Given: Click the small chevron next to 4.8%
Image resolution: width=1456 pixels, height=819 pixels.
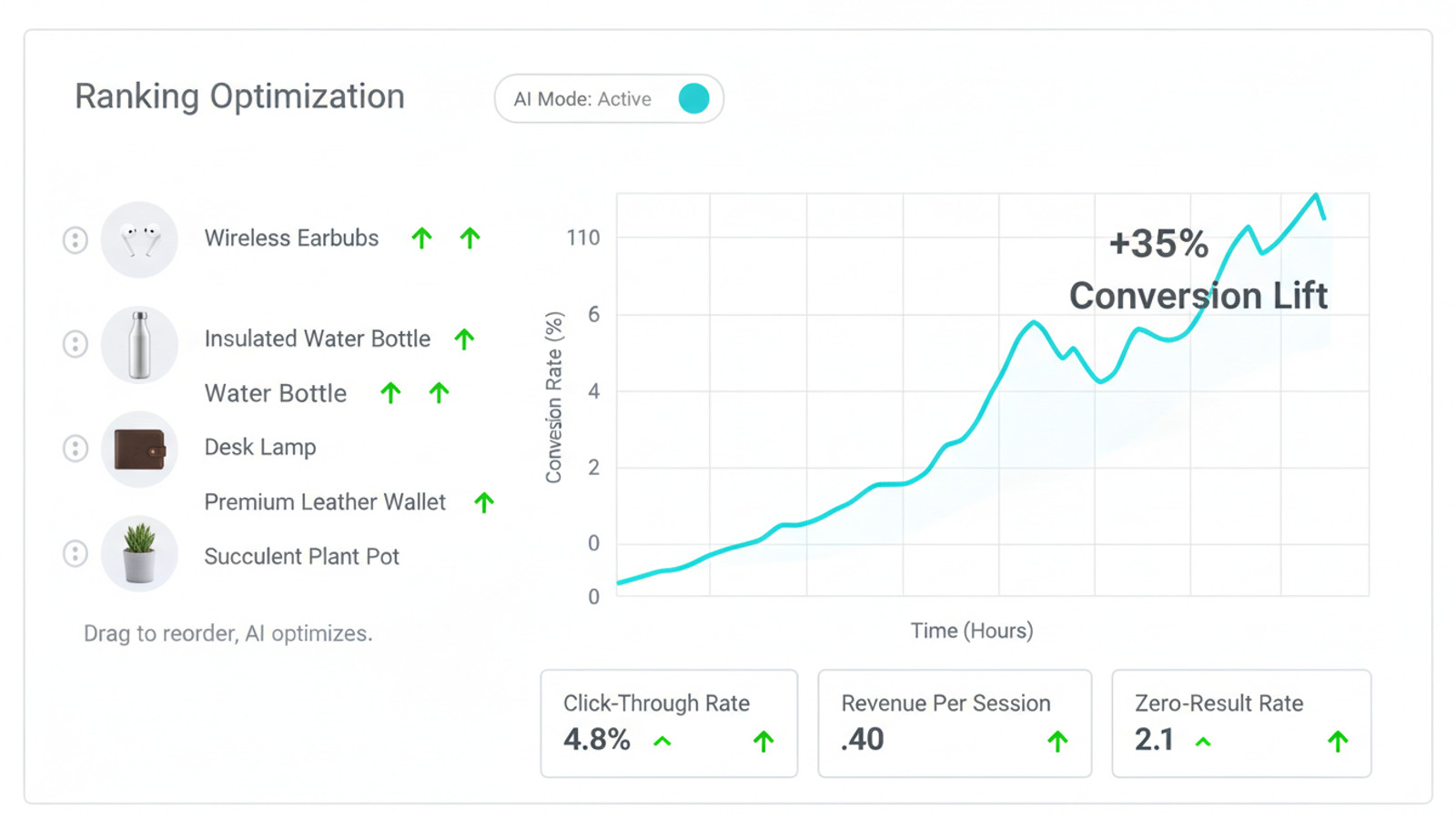Looking at the screenshot, I should pyautogui.click(x=662, y=742).
